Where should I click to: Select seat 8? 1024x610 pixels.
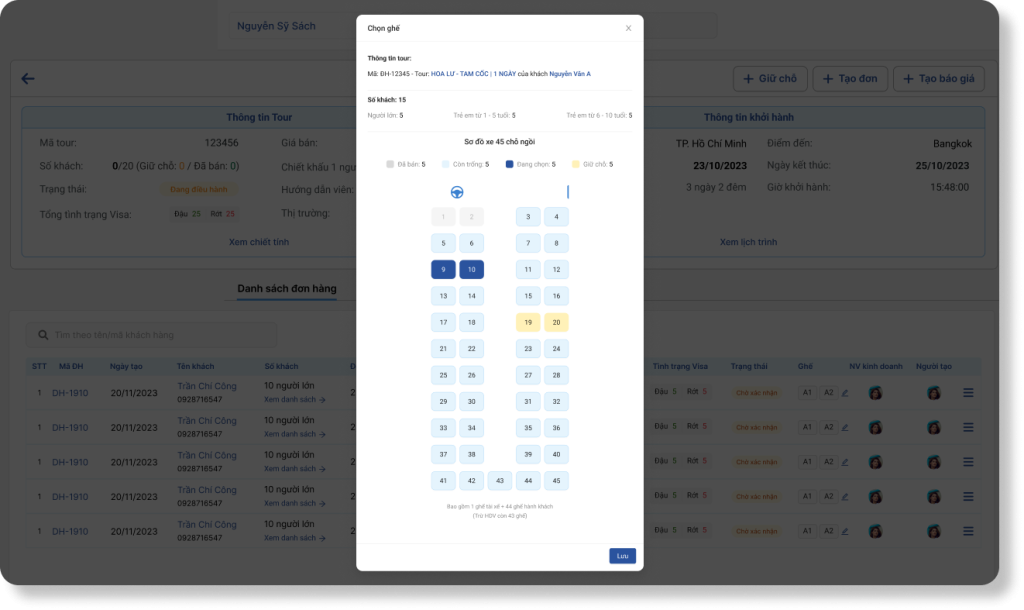[x=556, y=243]
